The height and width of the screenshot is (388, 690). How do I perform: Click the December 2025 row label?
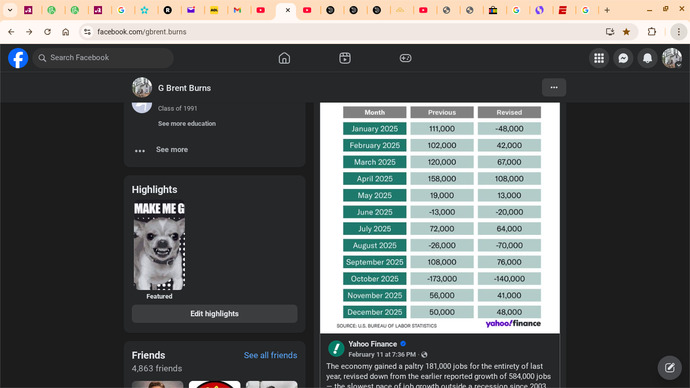[374, 312]
